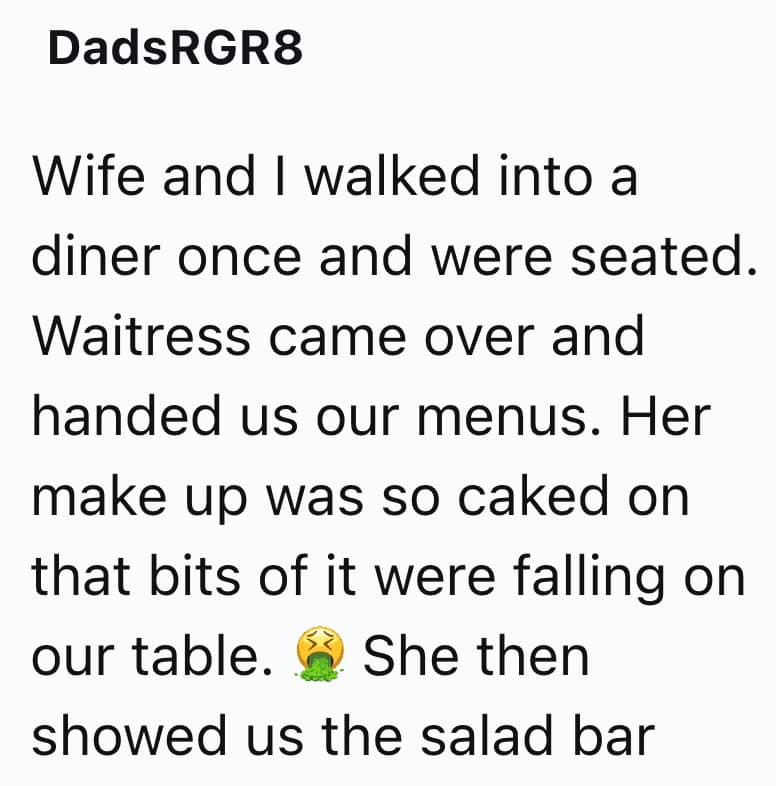
Task: Open the DadsRGR8 user profile
Action: click(x=174, y=50)
